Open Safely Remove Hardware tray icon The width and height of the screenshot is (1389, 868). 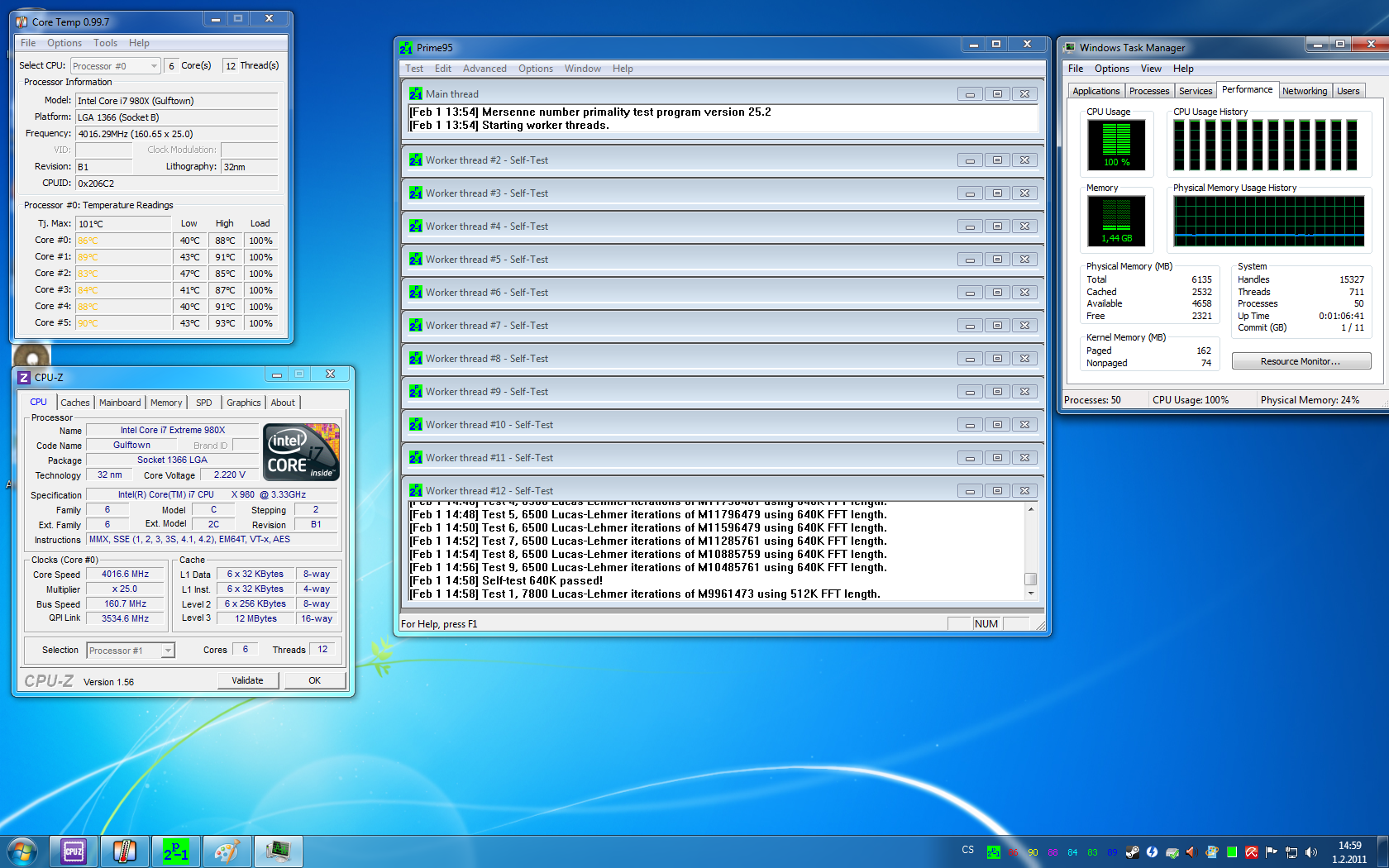coord(1172,852)
